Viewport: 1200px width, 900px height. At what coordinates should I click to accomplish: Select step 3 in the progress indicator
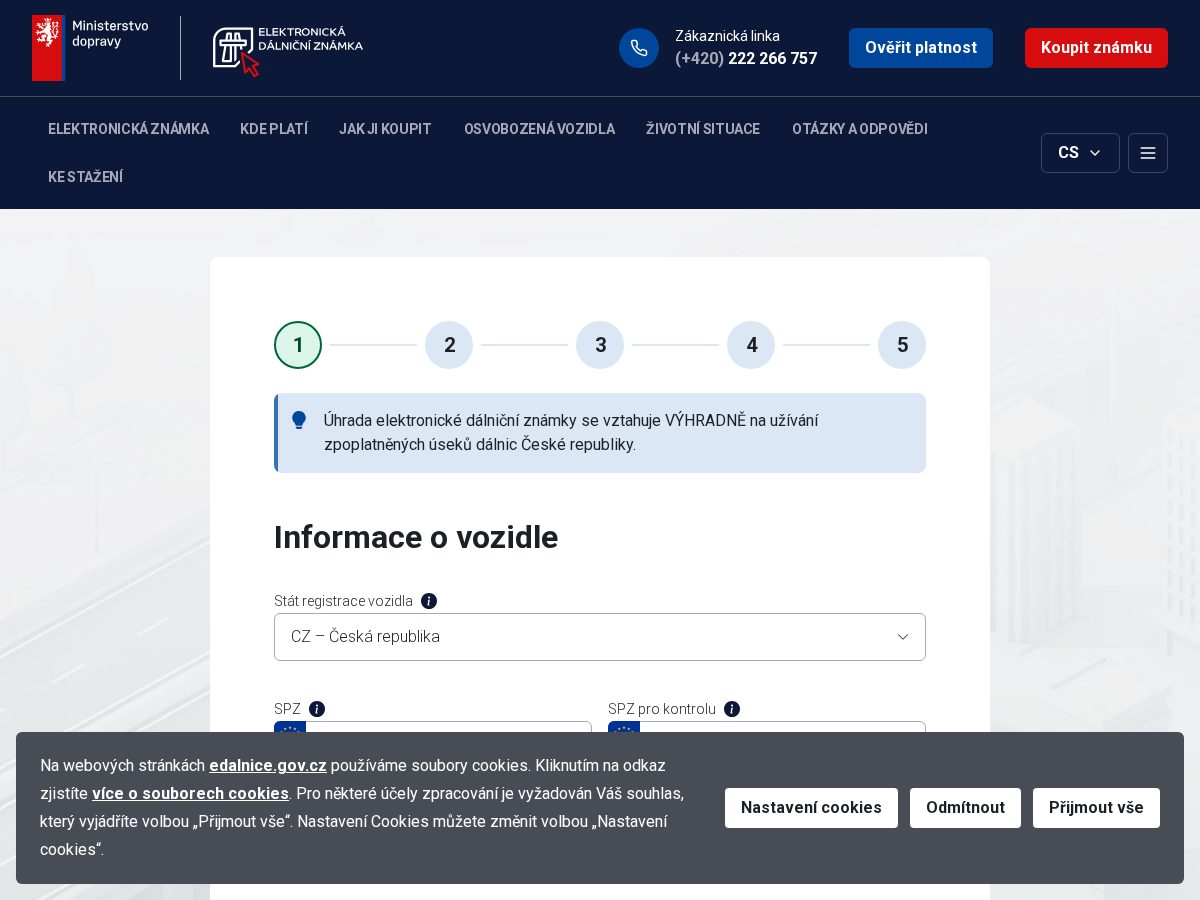pos(600,345)
